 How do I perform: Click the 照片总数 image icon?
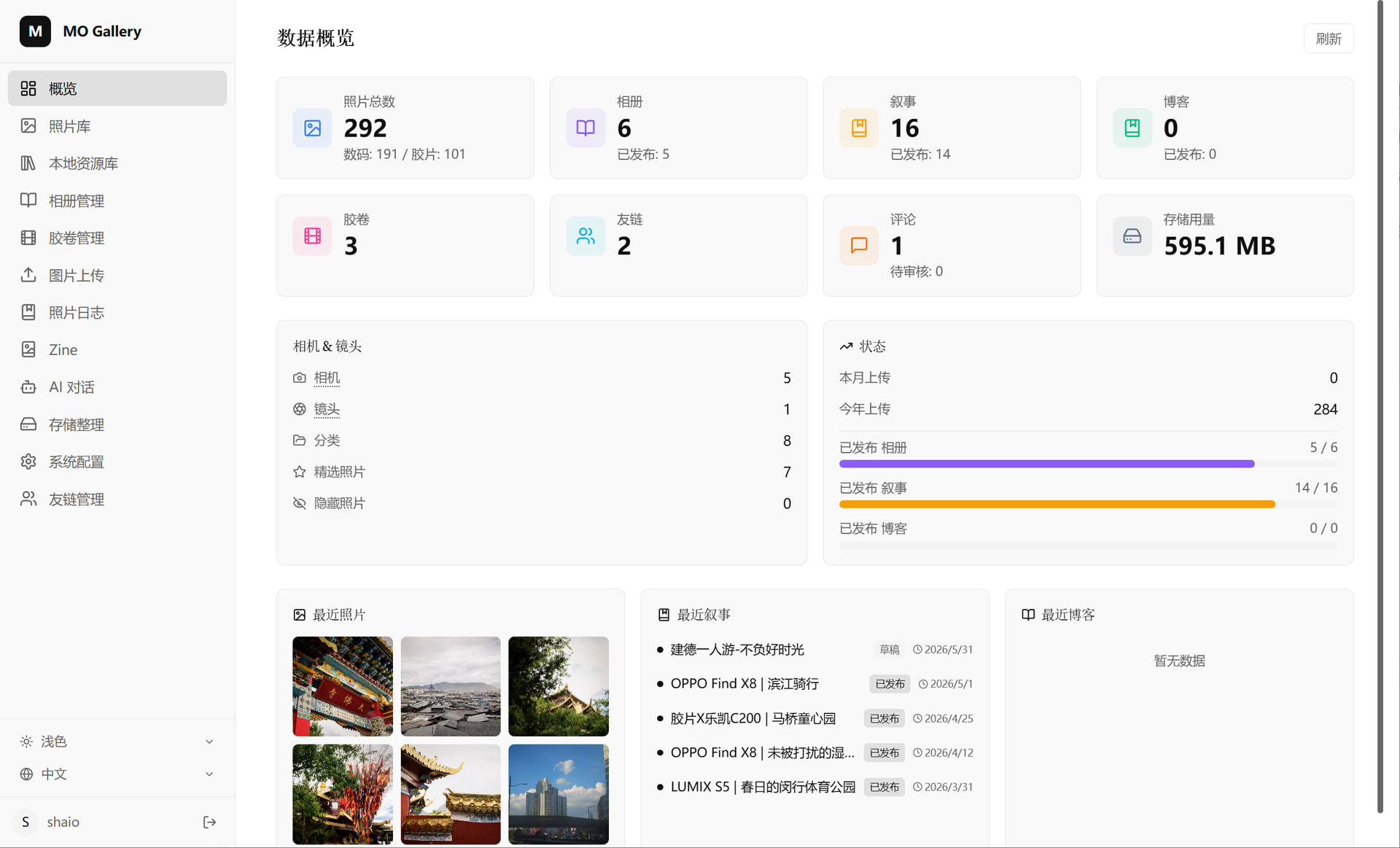312,128
